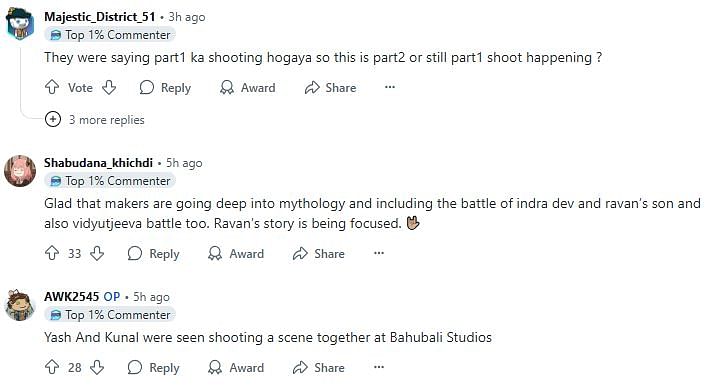Downvote AWK2545's comment
719x389 pixels.
(97, 367)
